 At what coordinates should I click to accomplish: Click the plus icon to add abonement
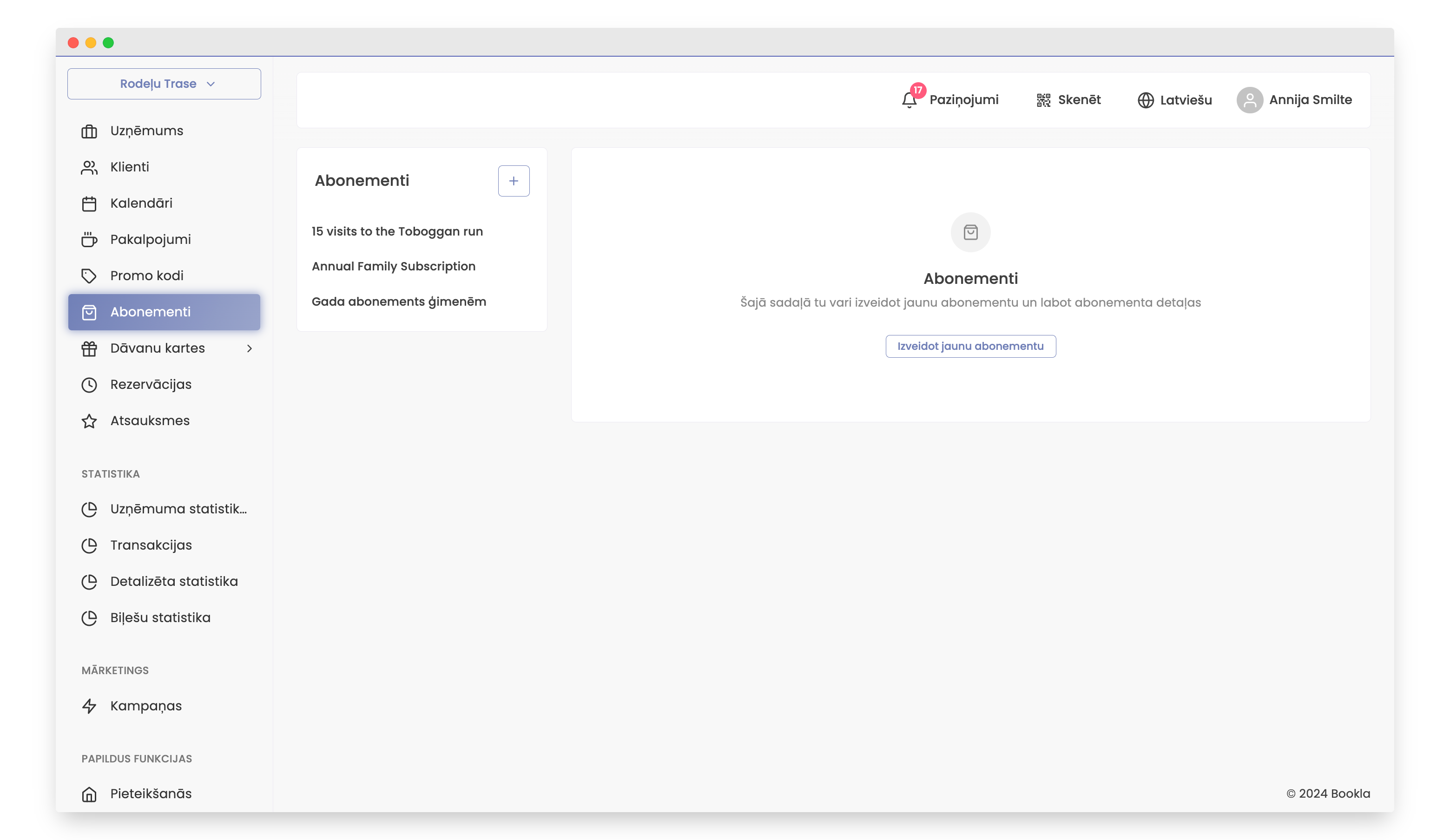point(513,181)
